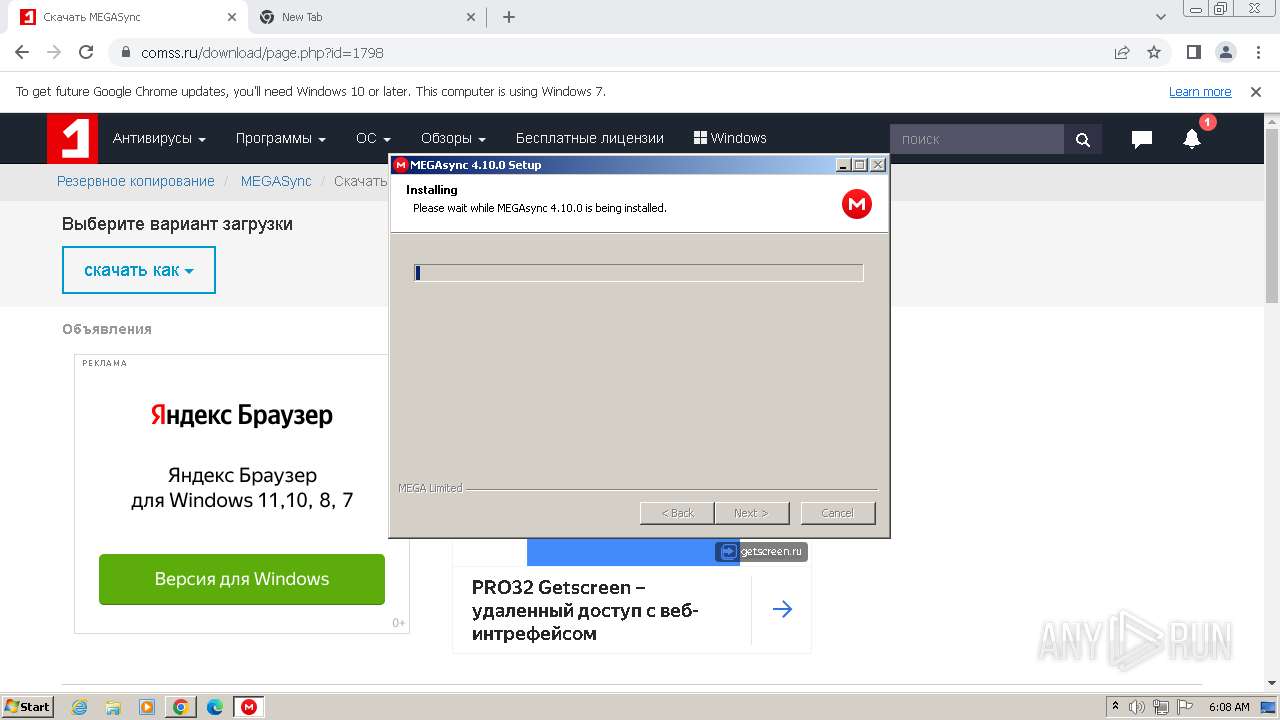This screenshot has width=1280, height=720.
Task: Open MEGASync breadcrumb link
Action: [x=276, y=181]
